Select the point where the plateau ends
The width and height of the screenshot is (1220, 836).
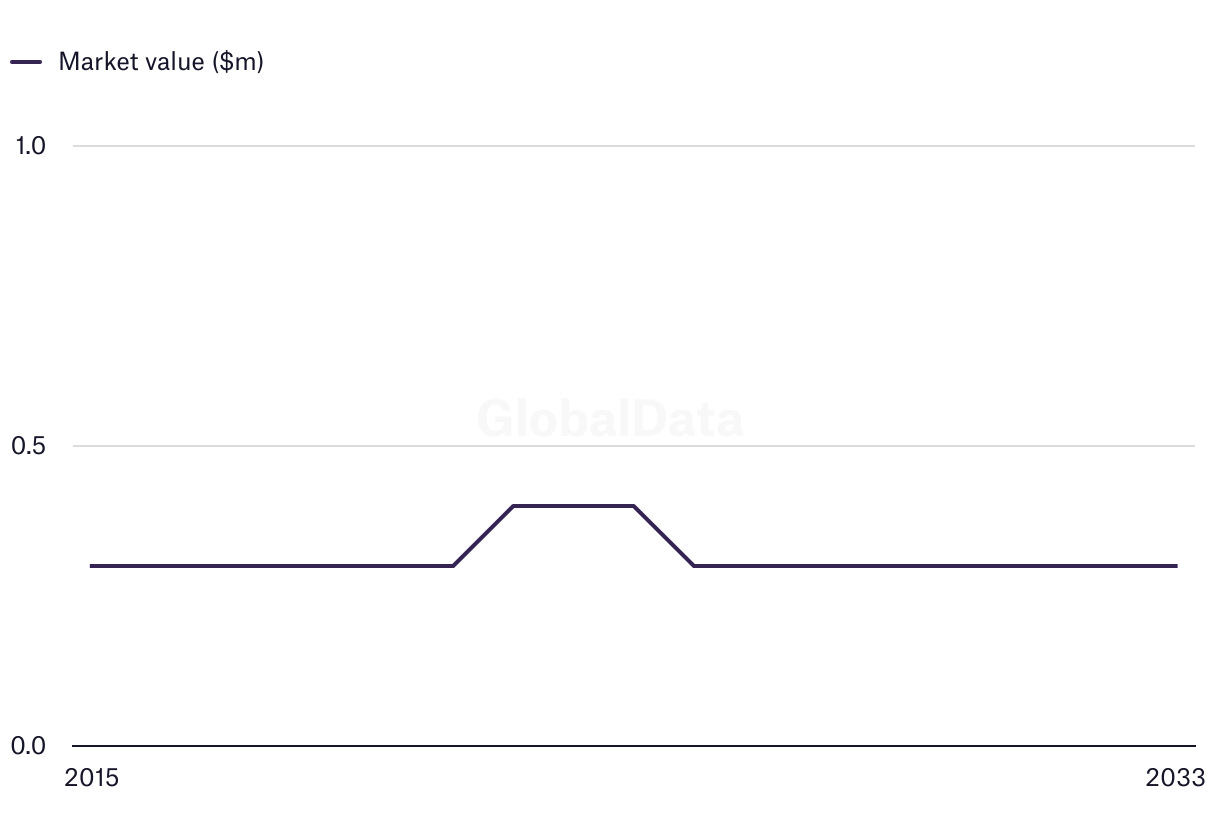tap(634, 506)
